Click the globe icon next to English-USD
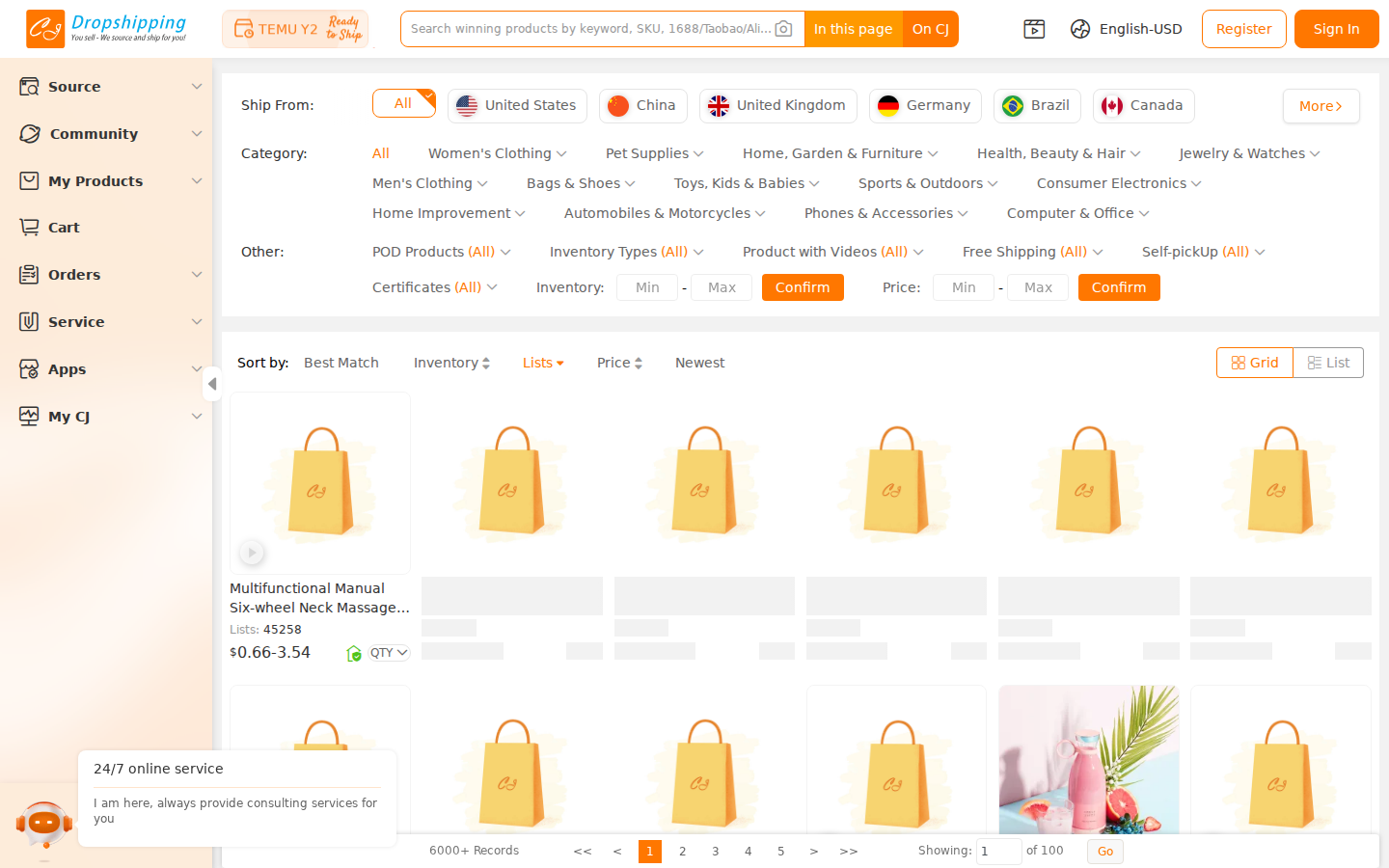The width and height of the screenshot is (1389, 868). pos(1079,29)
